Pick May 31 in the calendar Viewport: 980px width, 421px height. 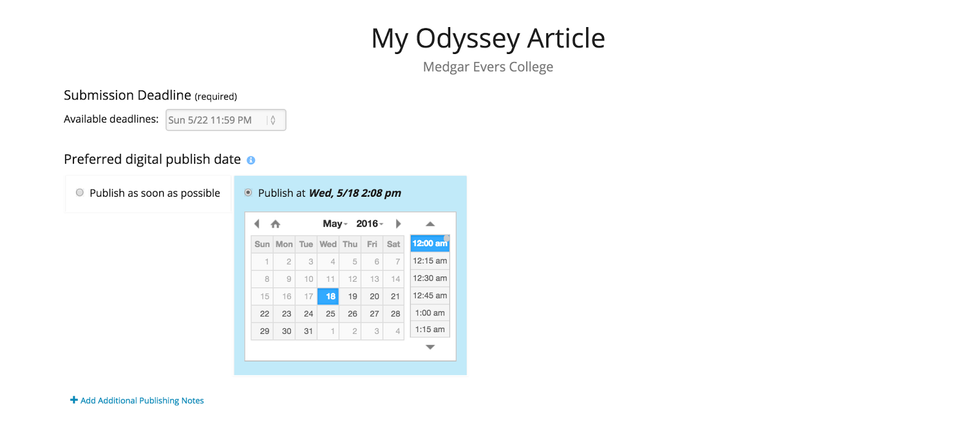(308, 331)
